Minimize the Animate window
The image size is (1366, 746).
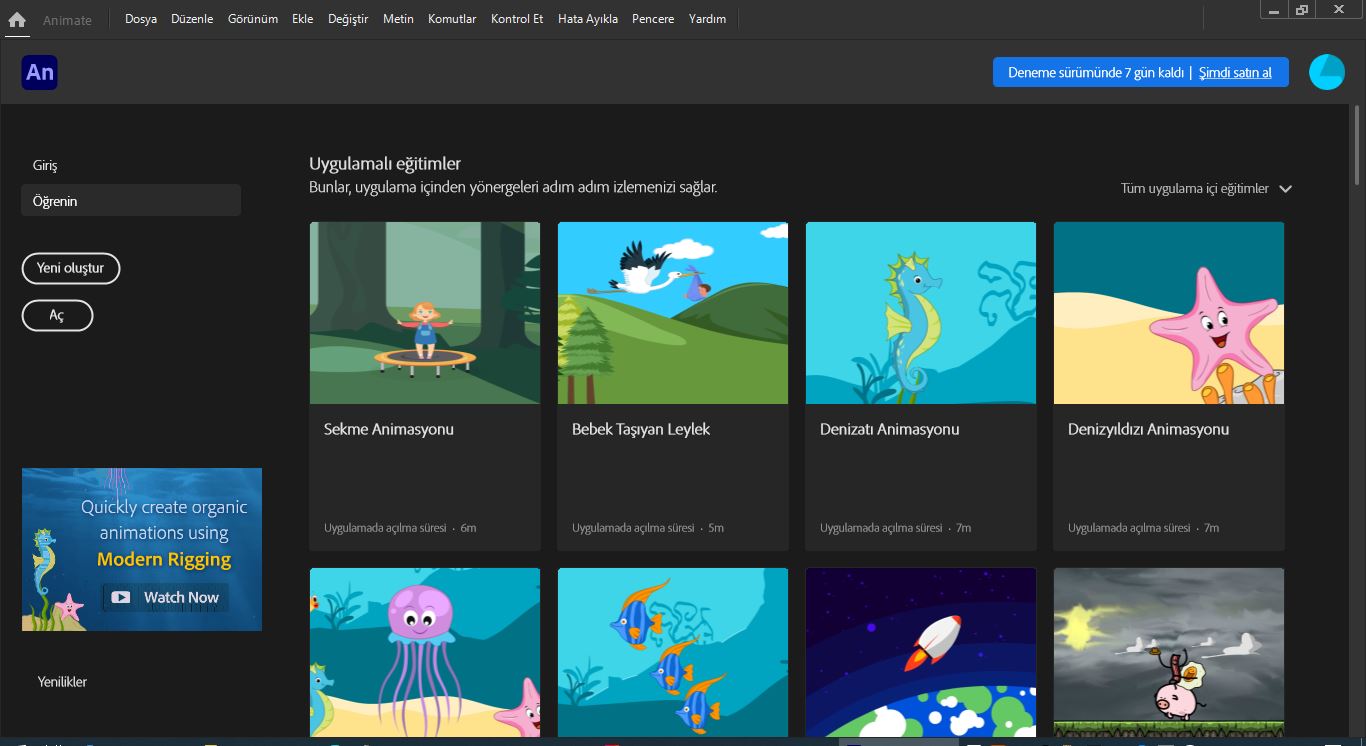click(x=1274, y=10)
